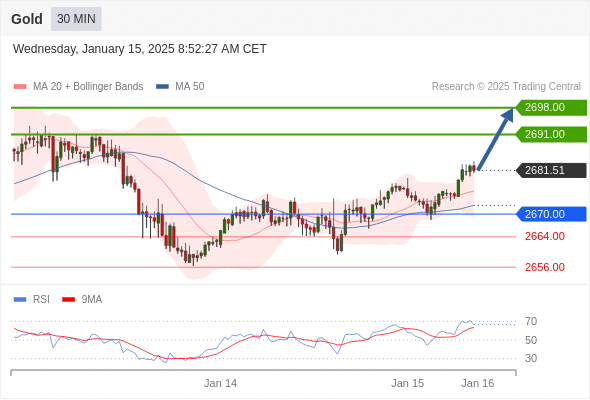The image size is (590, 400).
Task: Click the Jan 15 date marker
Action: pos(408,383)
